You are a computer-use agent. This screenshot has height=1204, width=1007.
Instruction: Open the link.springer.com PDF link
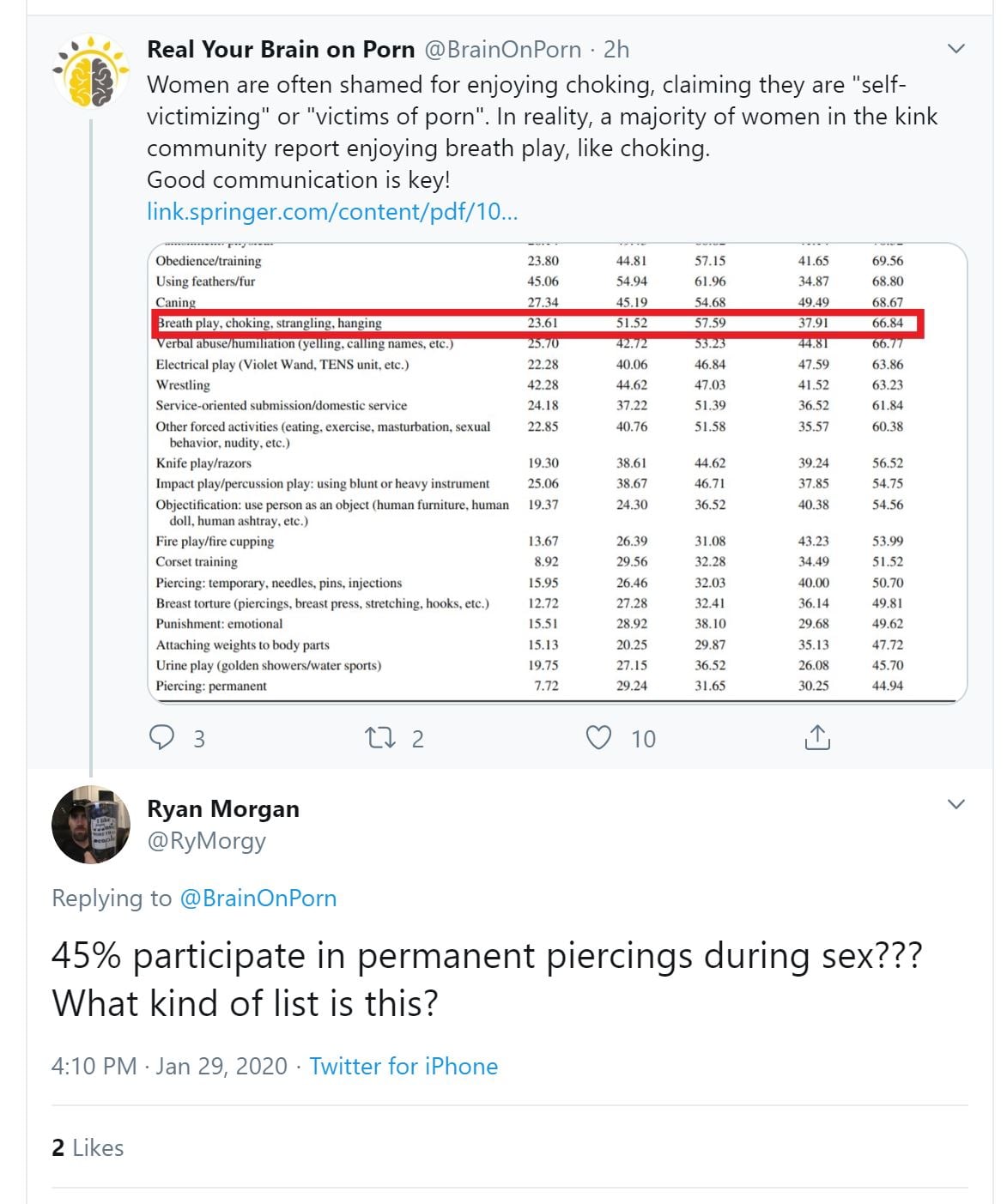(x=332, y=211)
